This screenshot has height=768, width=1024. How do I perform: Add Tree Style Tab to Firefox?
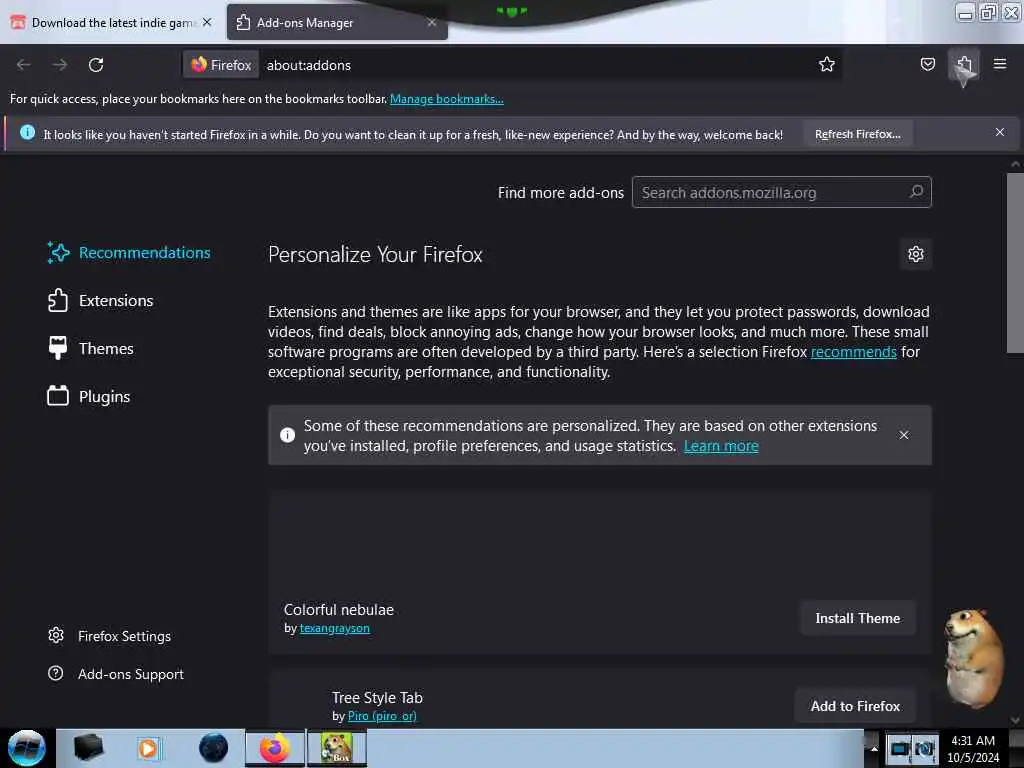(855, 706)
